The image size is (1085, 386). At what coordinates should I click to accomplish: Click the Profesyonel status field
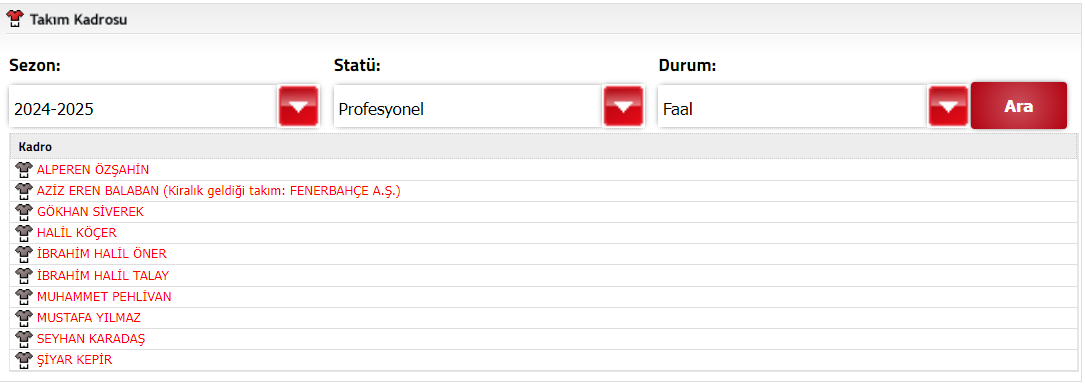[x=468, y=108]
